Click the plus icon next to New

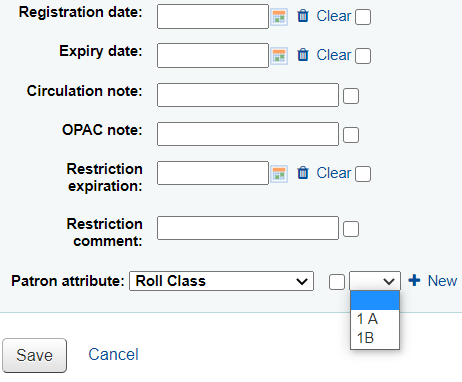(x=414, y=280)
